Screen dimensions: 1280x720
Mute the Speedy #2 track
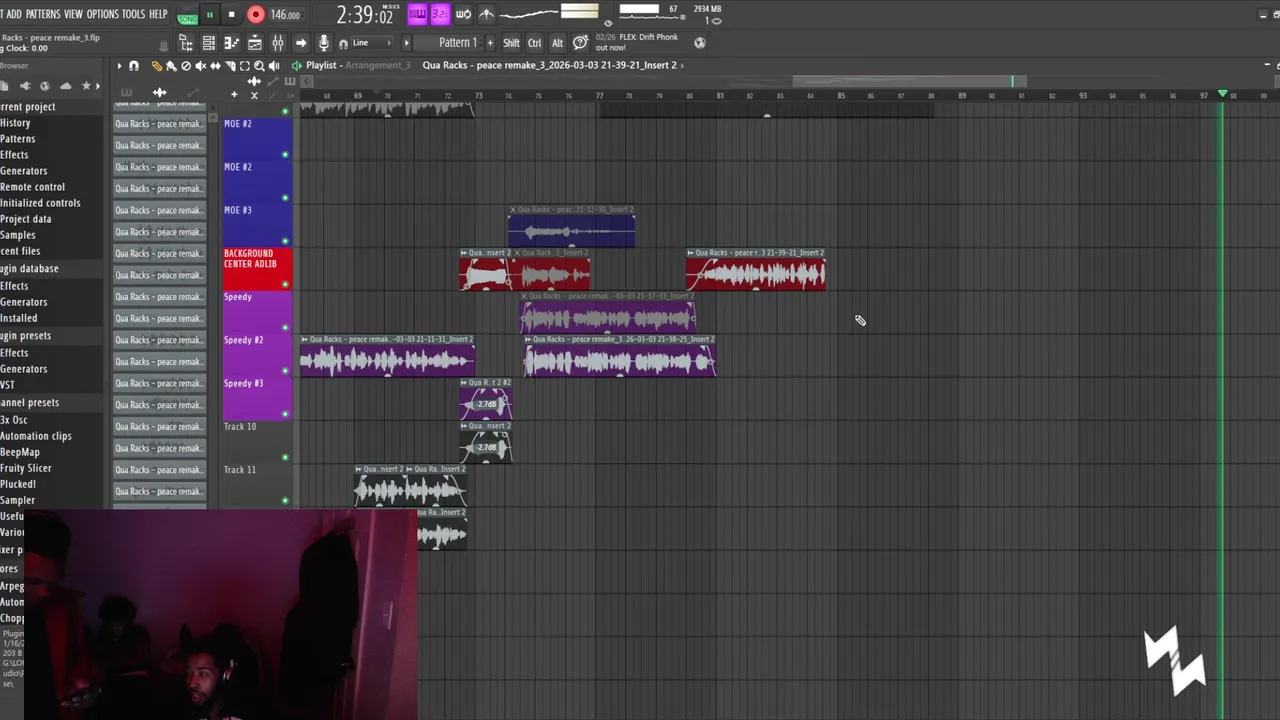[x=285, y=371]
